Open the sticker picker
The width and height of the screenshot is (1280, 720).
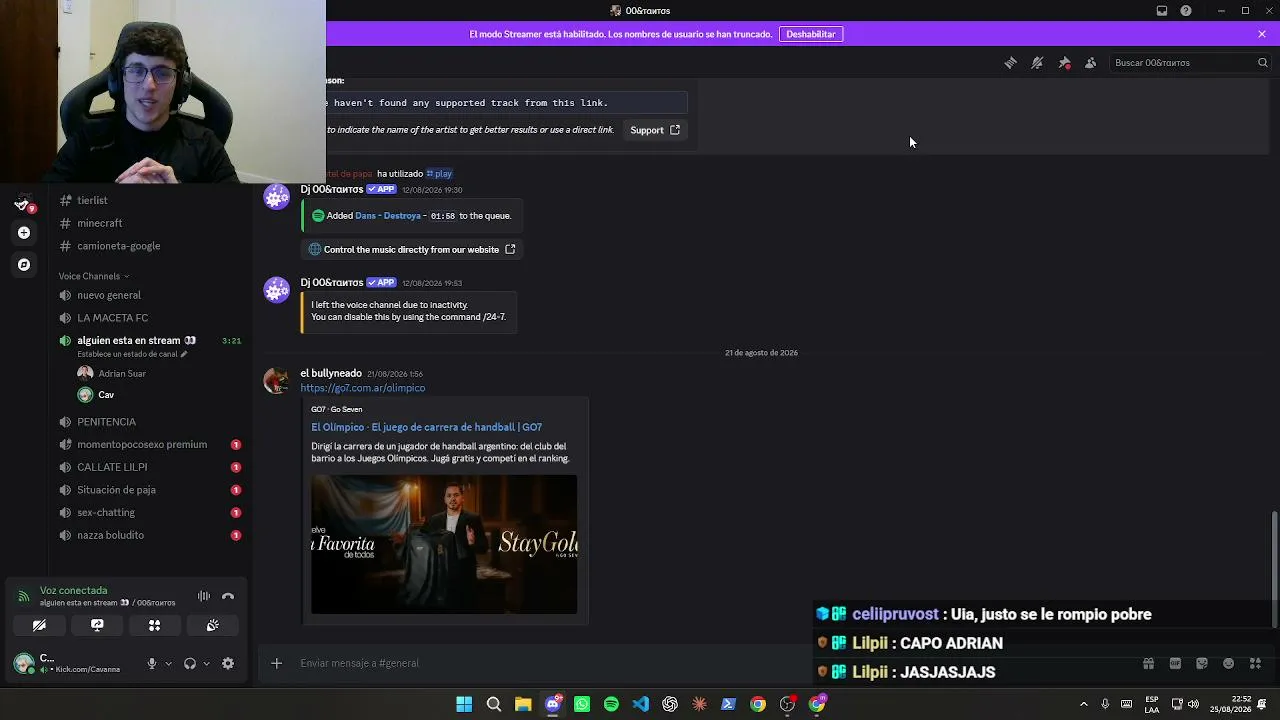(x=1202, y=664)
